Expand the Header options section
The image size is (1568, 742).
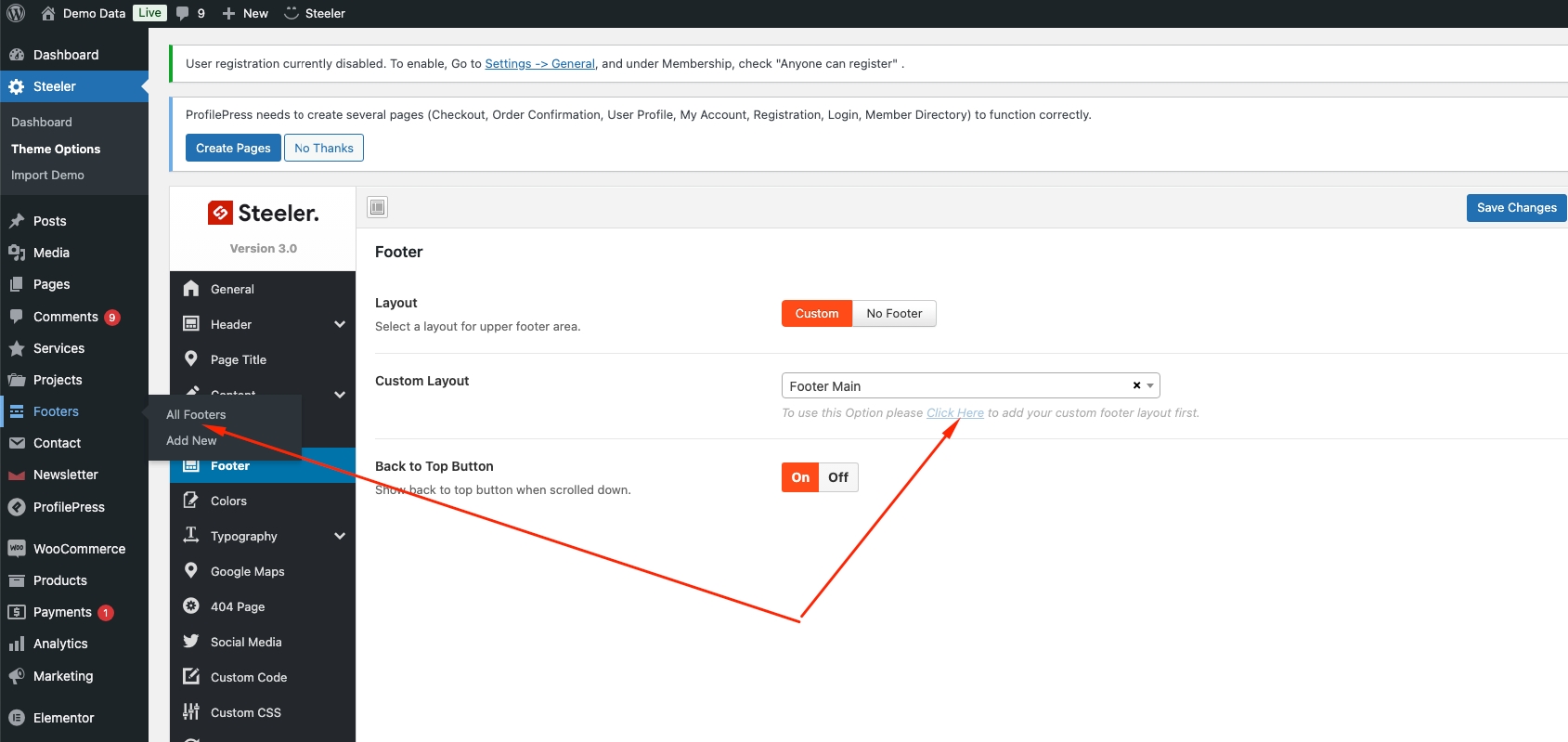tap(340, 324)
